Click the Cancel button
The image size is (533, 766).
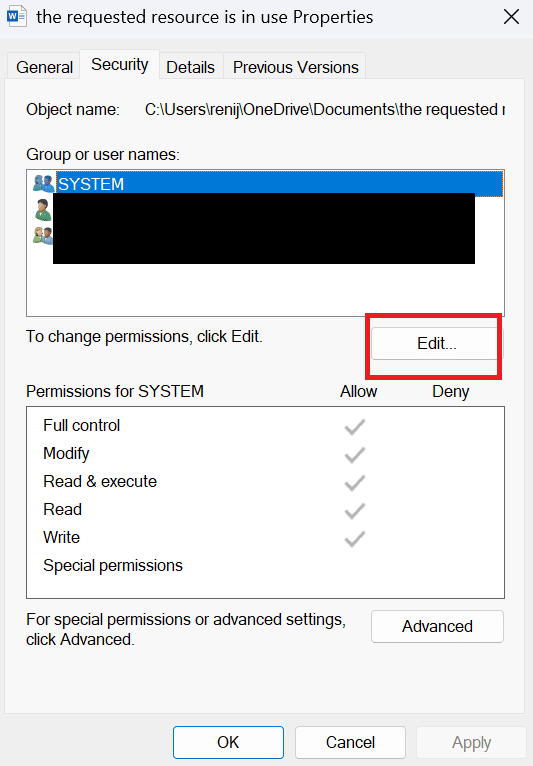[350, 742]
